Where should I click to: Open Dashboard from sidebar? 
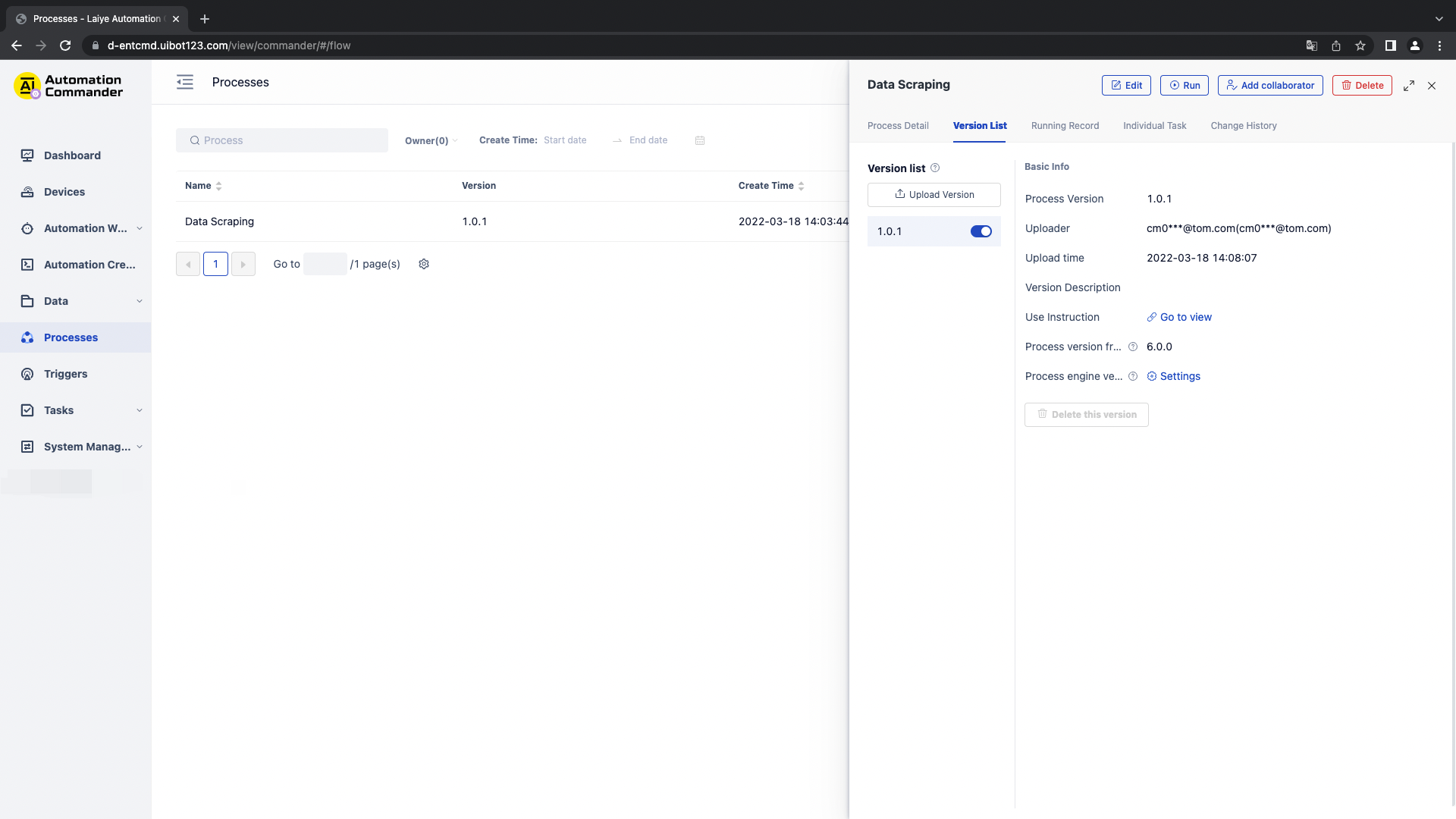pyautogui.click(x=72, y=155)
